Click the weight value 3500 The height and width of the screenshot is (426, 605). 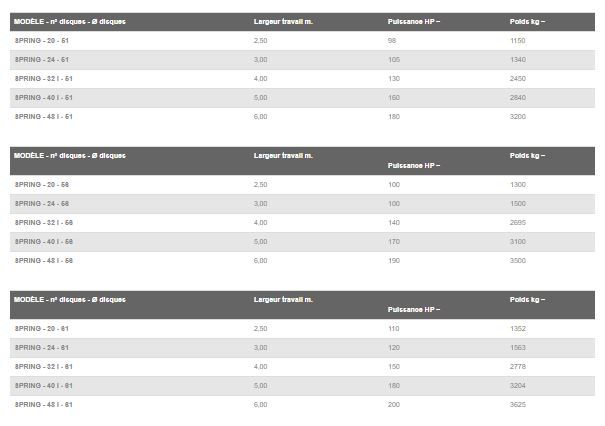517,260
